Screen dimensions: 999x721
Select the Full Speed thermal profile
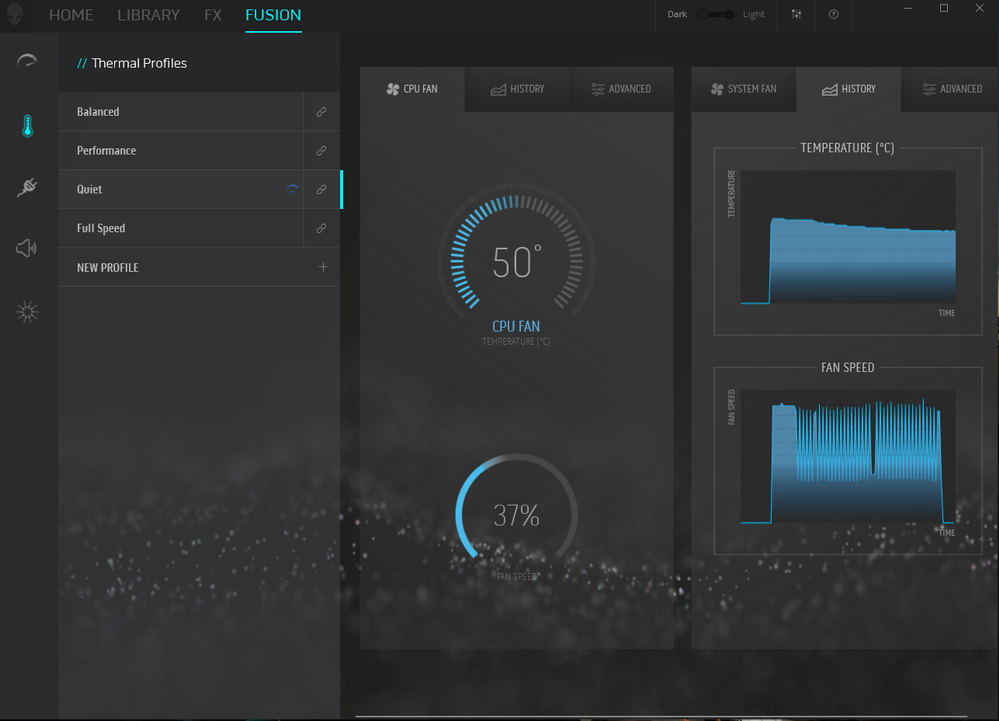pyautogui.click(x=181, y=228)
